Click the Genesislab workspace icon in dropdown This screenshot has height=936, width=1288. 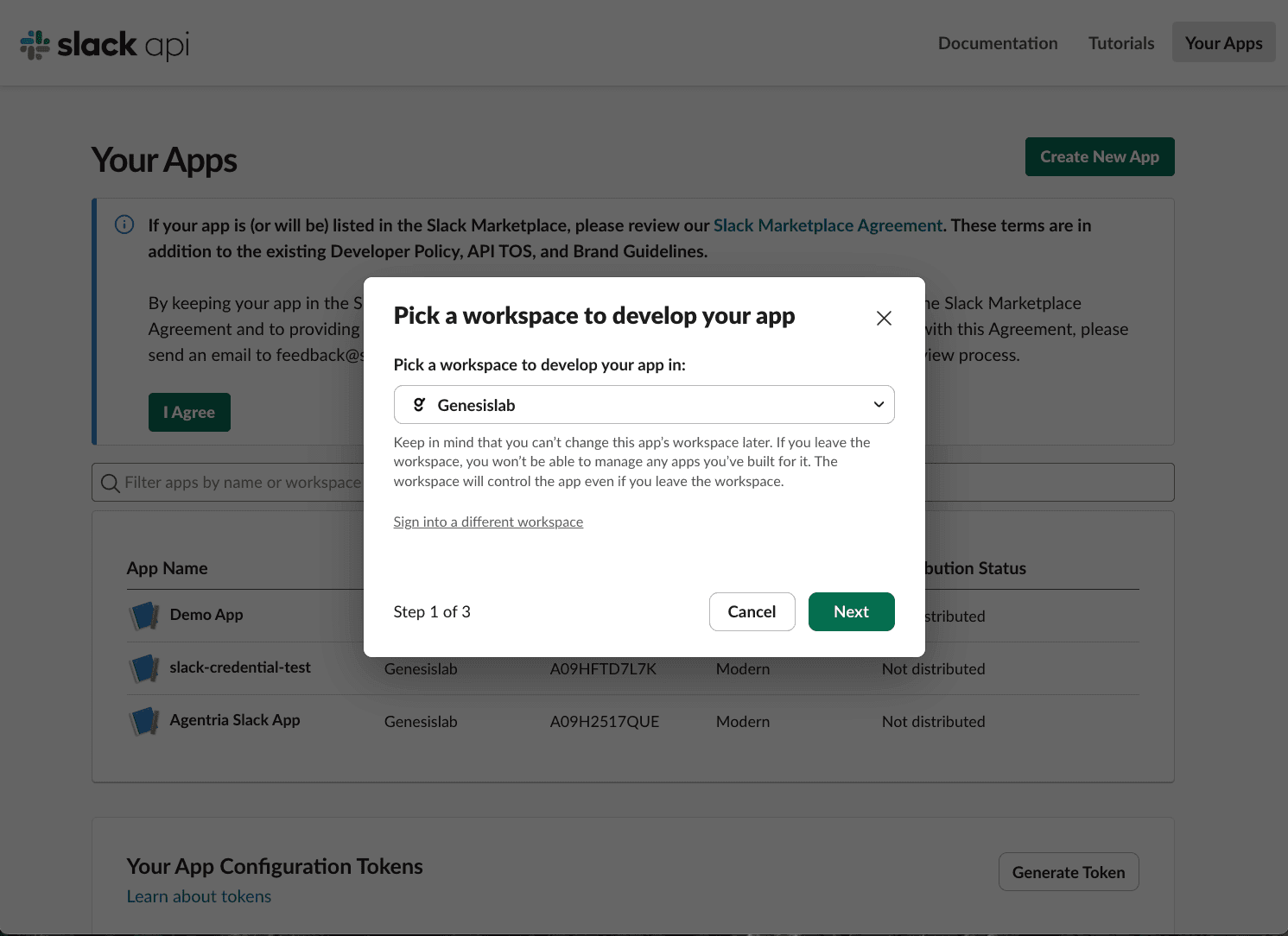[x=419, y=405]
